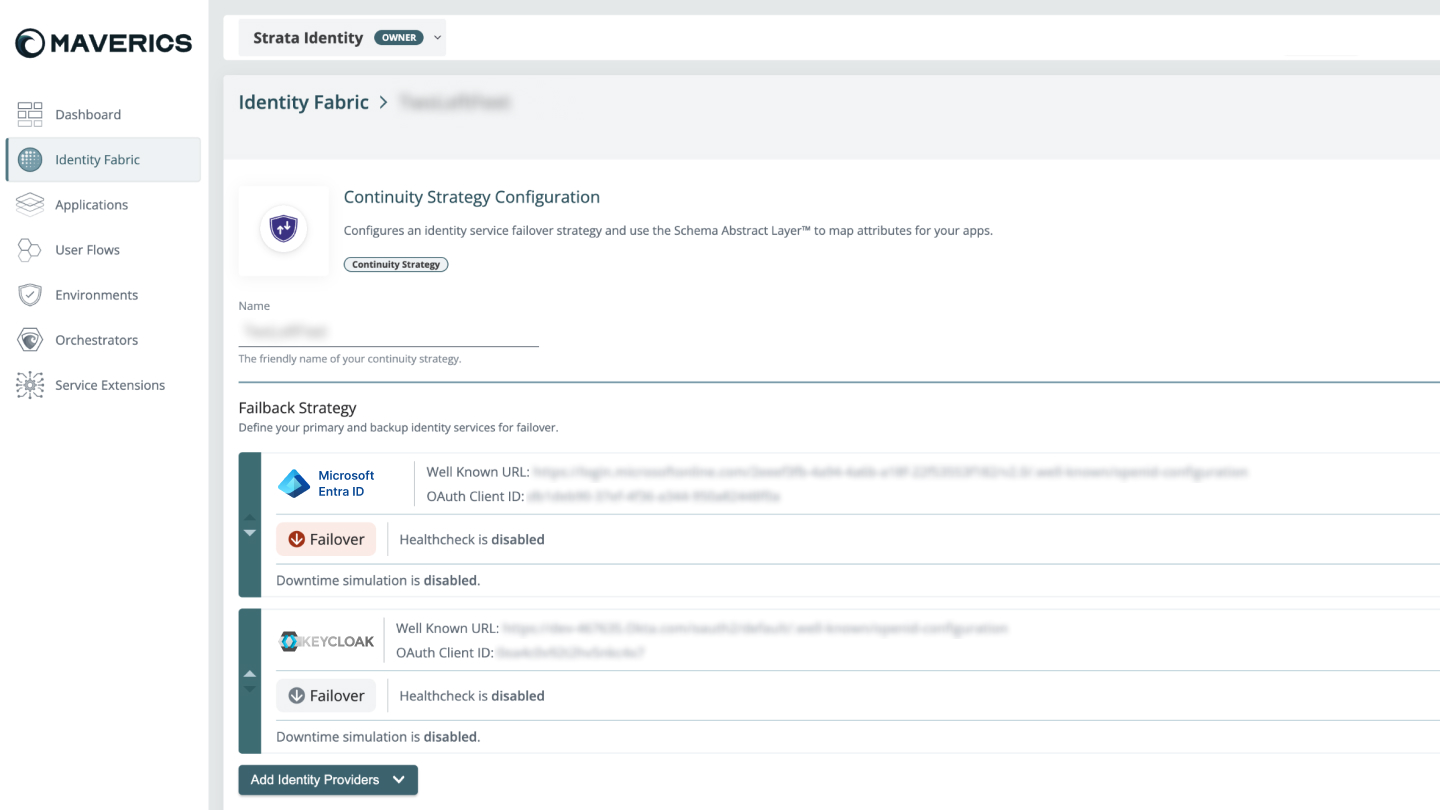Expand the Add Identity Providers dropdown
1440x810 pixels.
tap(328, 780)
